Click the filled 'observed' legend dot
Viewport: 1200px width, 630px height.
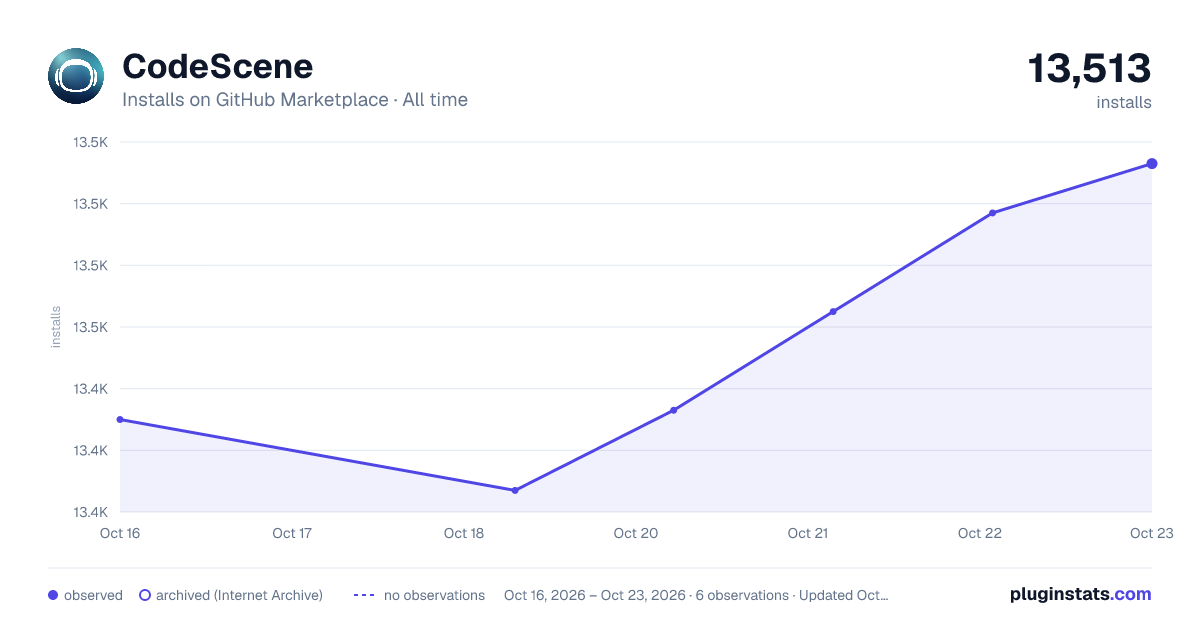53,595
